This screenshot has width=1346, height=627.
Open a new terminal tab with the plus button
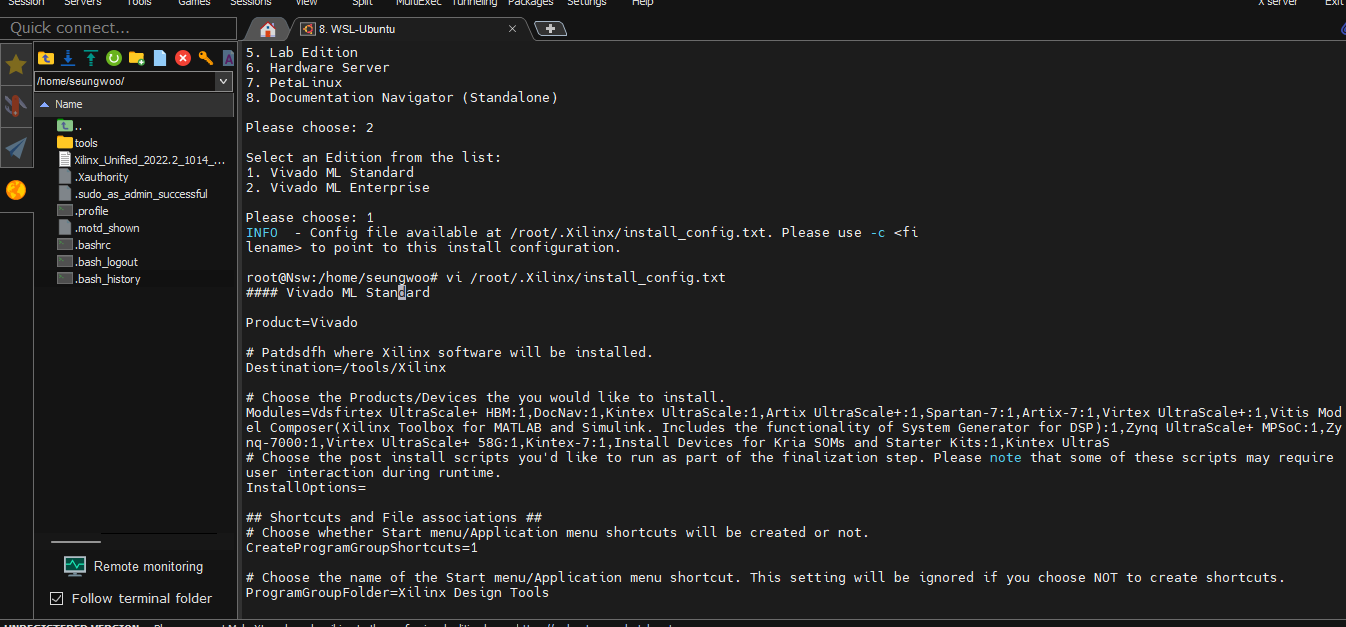(550, 29)
